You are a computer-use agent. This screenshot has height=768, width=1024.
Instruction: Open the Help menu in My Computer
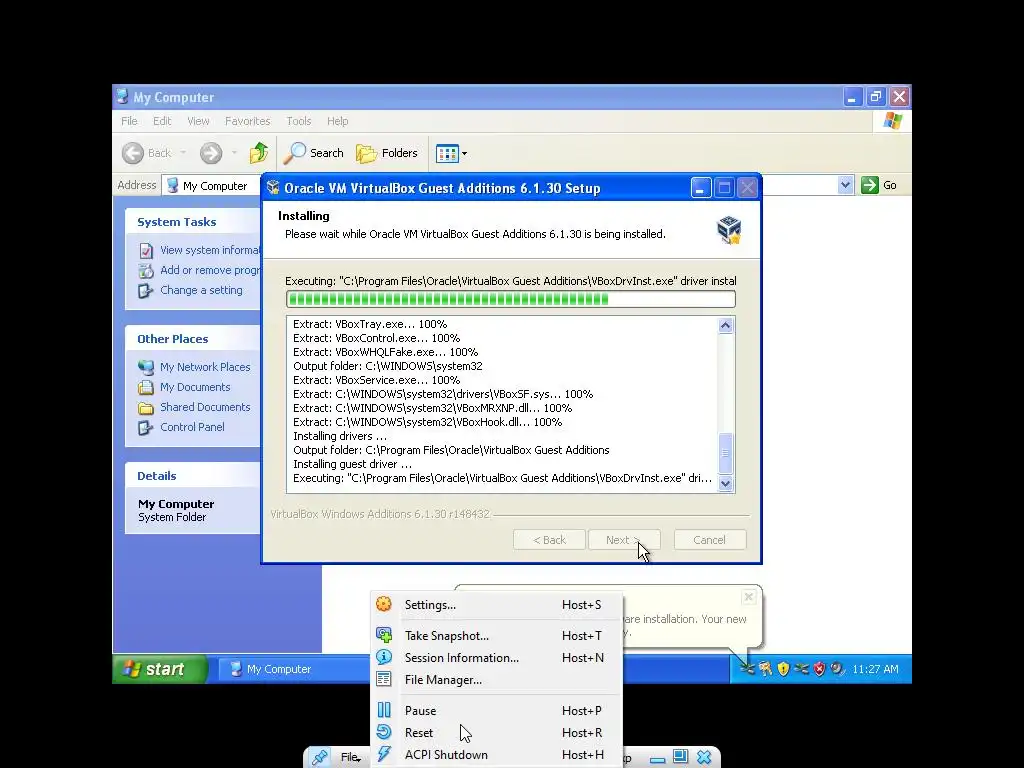pyautogui.click(x=338, y=121)
